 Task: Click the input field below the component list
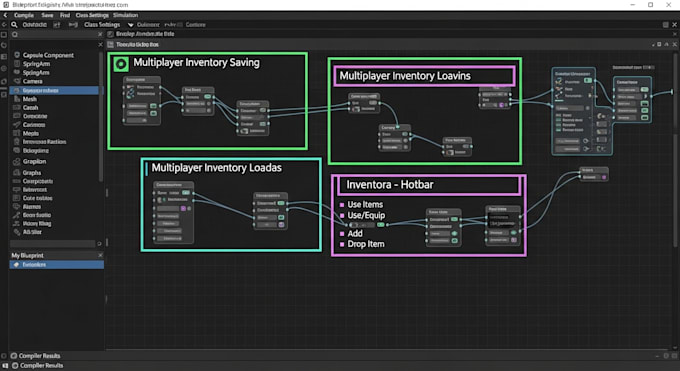(52, 244)
